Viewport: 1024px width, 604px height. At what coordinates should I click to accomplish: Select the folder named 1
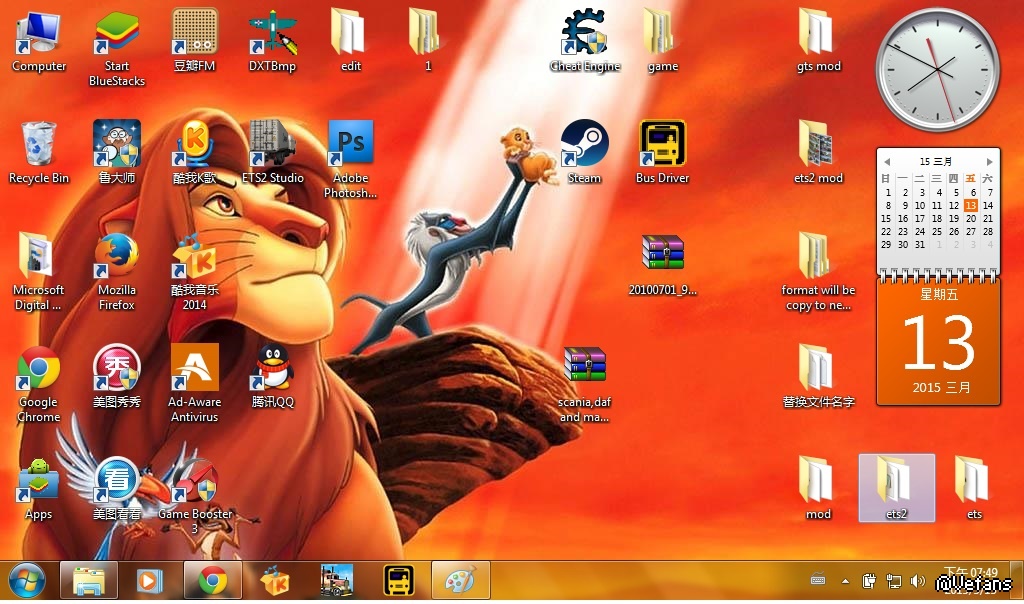(x=428, y=40)
